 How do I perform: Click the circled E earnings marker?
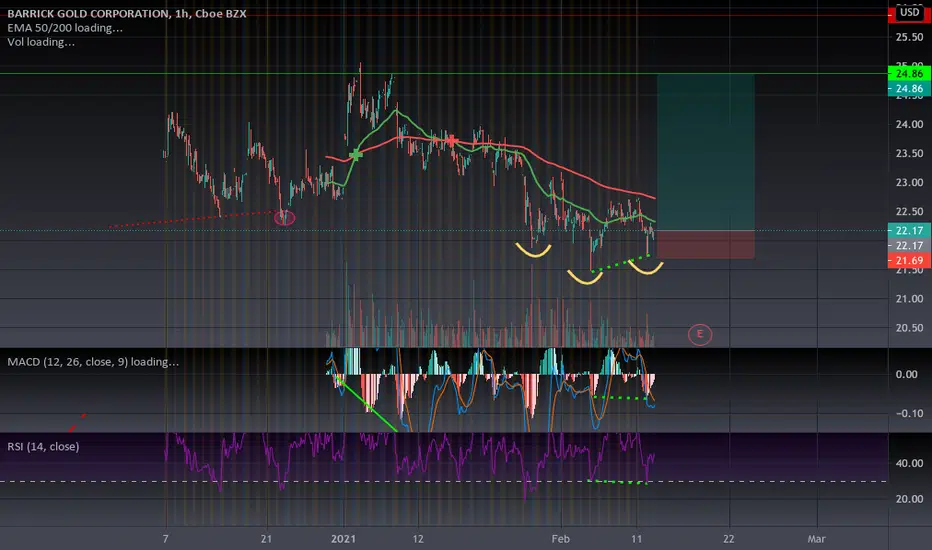(700, 334)
